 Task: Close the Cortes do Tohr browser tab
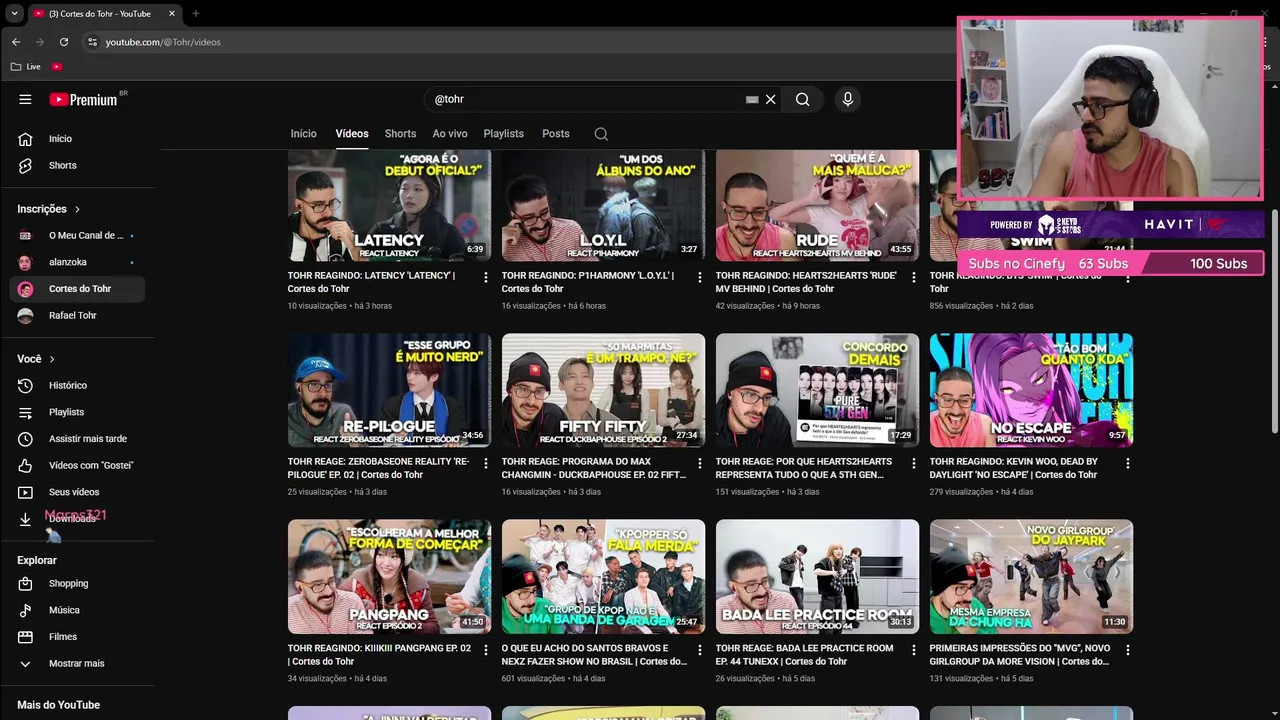tap(172, 13)
